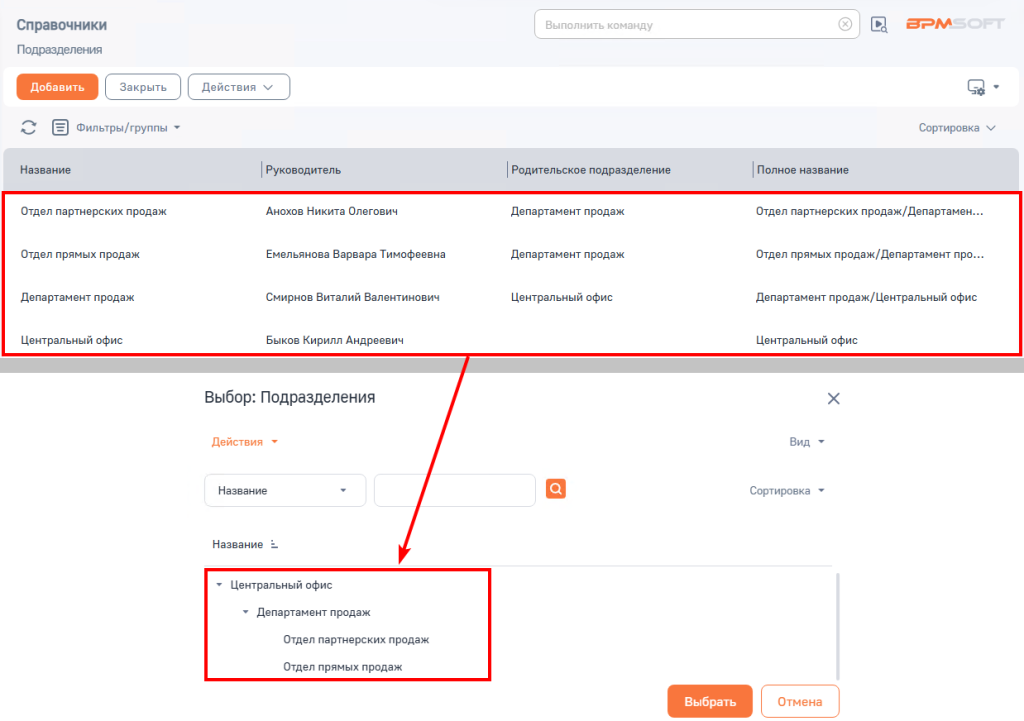Open the Фильтры/группы filter icon
The image size is (1024, 721).
[60, 127]
